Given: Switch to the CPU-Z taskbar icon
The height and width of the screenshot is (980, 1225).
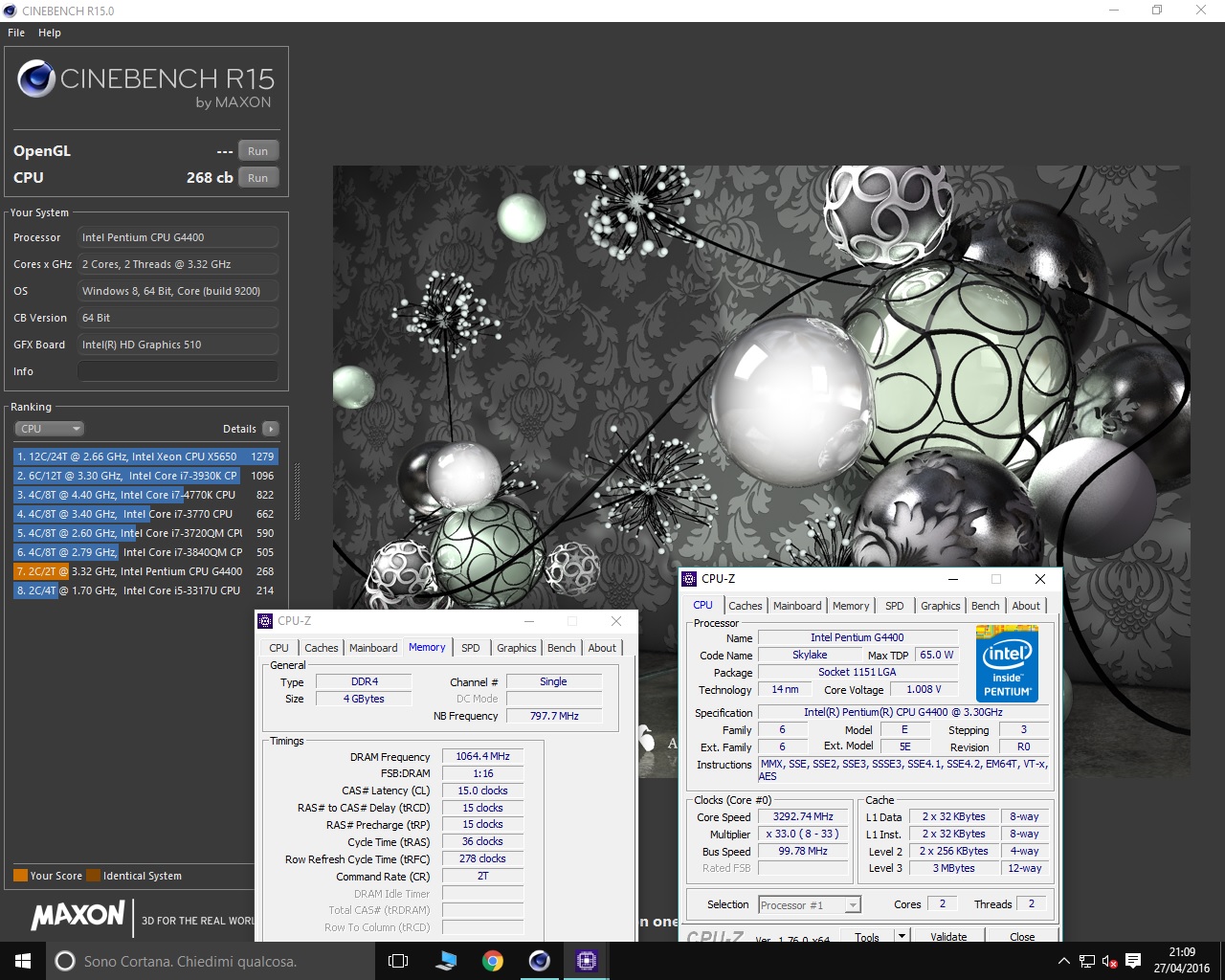Looking at the screenshot, I should click(x=587, y=961).
